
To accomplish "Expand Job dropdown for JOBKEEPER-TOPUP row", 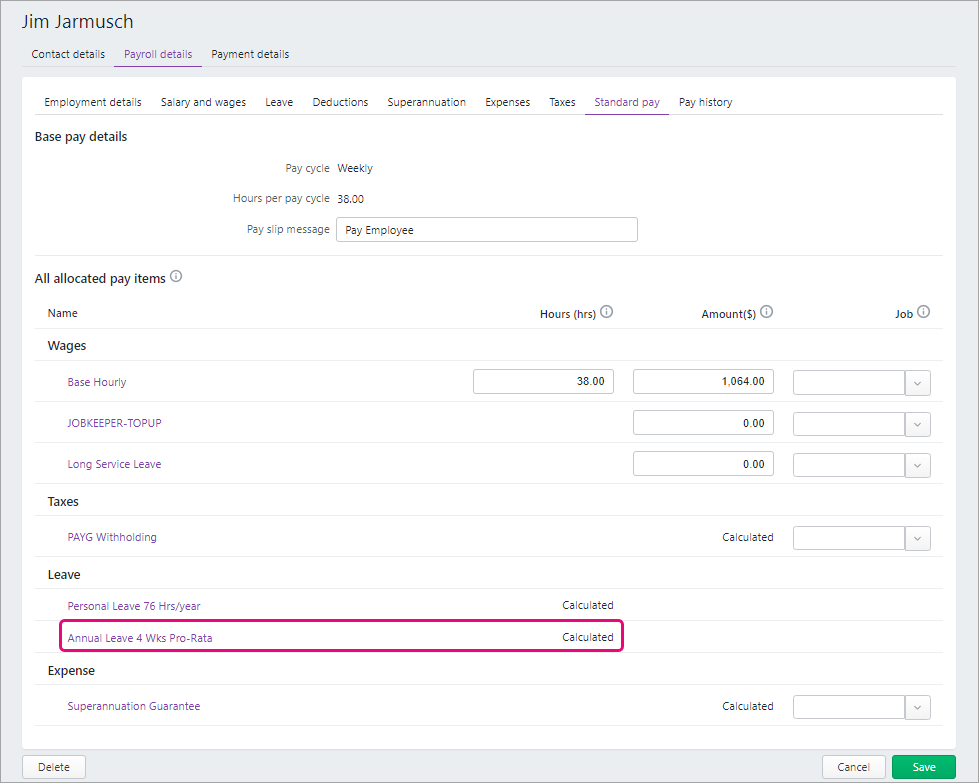I will tap(917, 424).
